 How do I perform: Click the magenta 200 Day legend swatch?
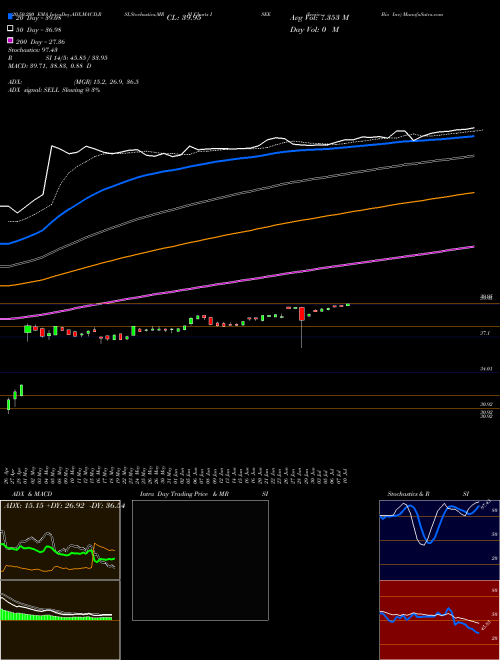[x=10, y=41]
